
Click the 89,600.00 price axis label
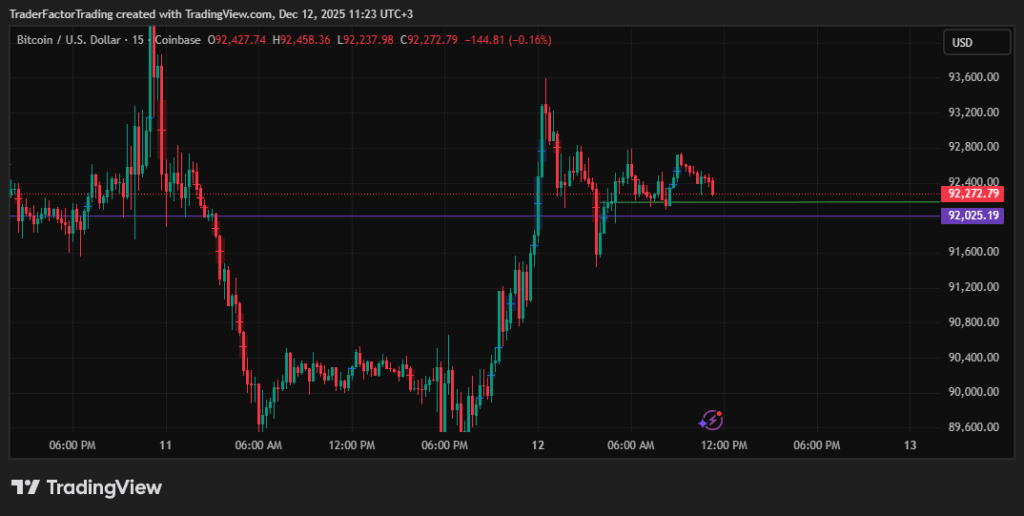point(973,427)
